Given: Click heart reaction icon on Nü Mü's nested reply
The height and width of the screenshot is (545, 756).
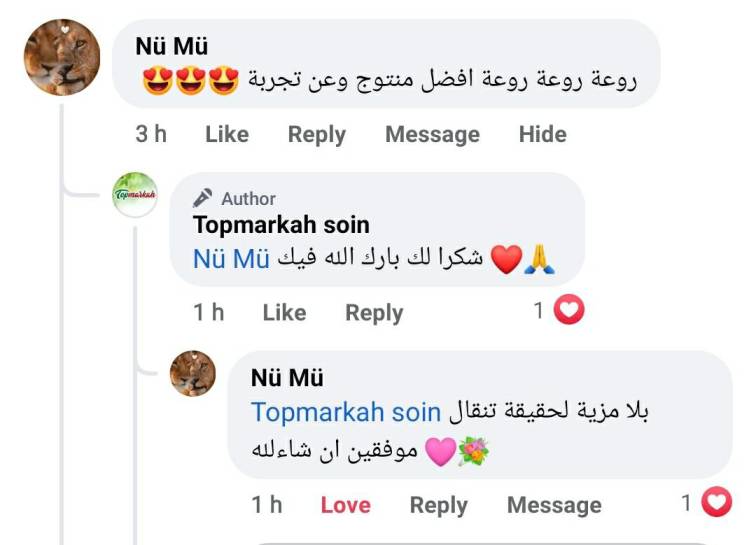Looking at the screenshot, I should coord(716,503).
